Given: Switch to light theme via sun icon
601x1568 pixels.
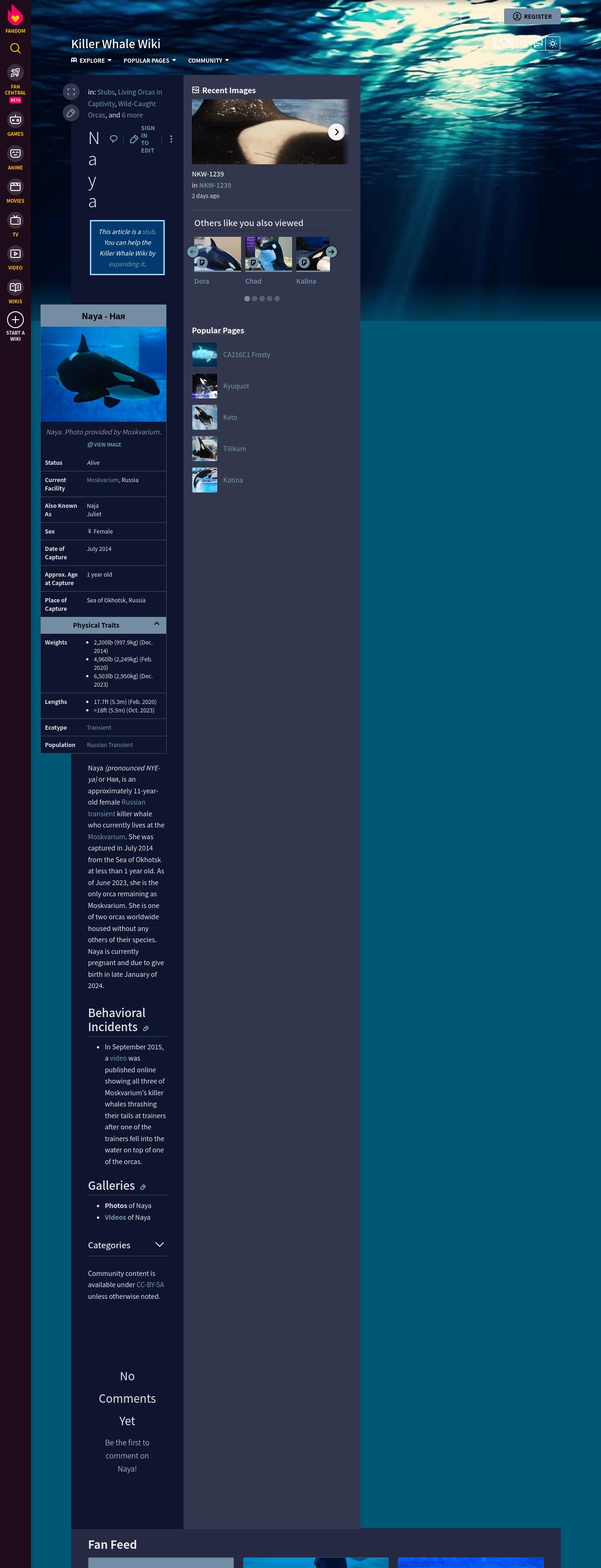Looking at the screenshot, I should coord(553,43).
